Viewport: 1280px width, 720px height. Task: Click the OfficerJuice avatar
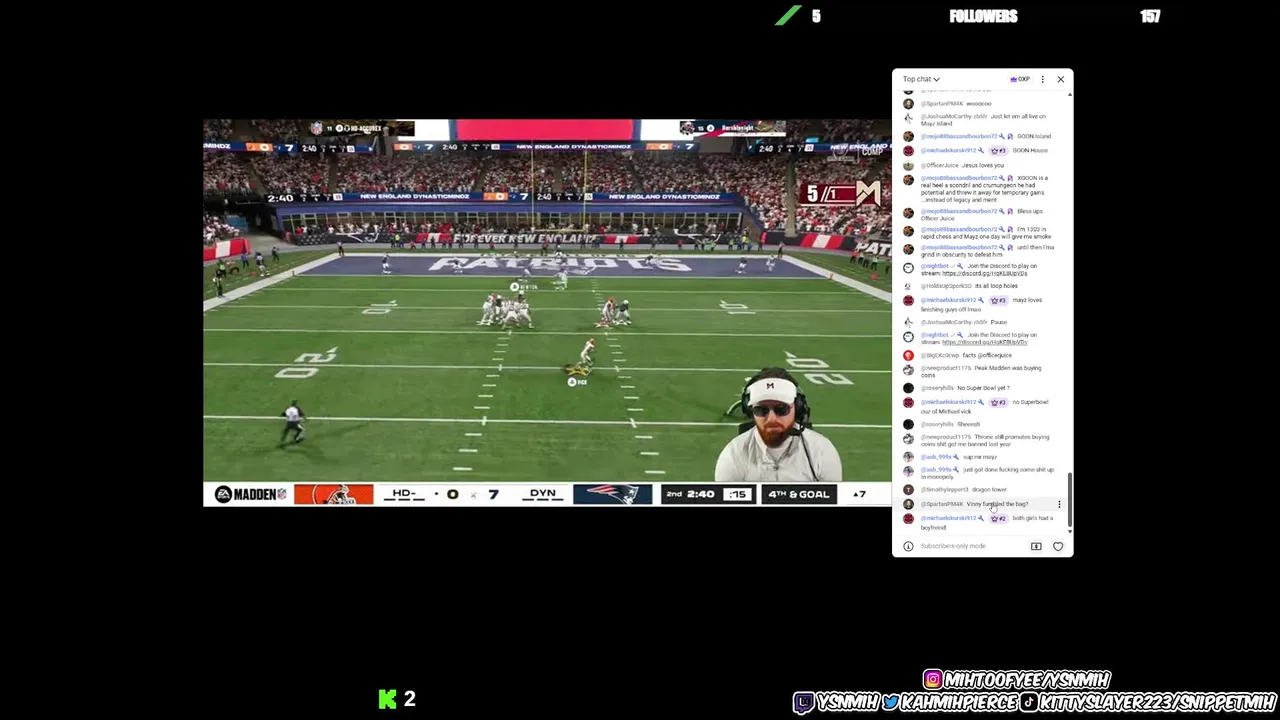(x=908, y=165)
